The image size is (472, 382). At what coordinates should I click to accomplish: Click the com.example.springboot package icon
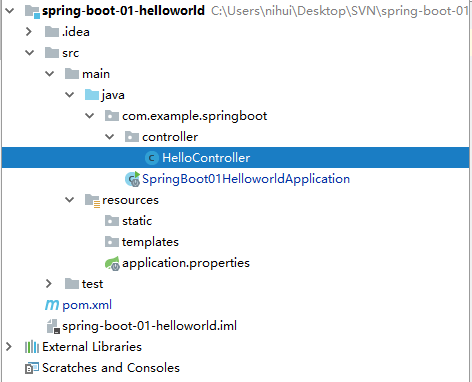[x=112, y=116]
